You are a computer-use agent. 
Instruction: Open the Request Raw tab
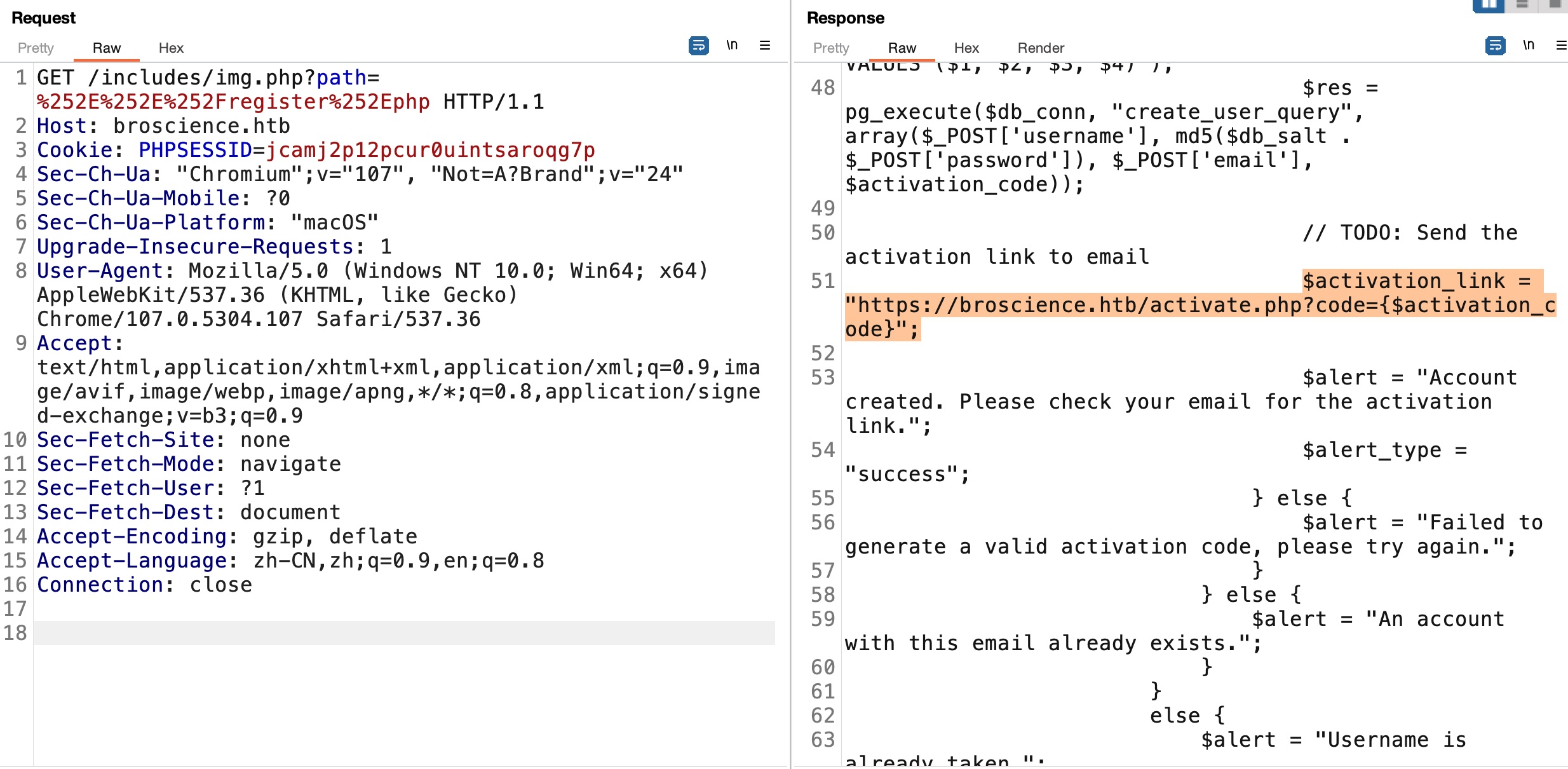pyautogui.click(x=106, y=48)
